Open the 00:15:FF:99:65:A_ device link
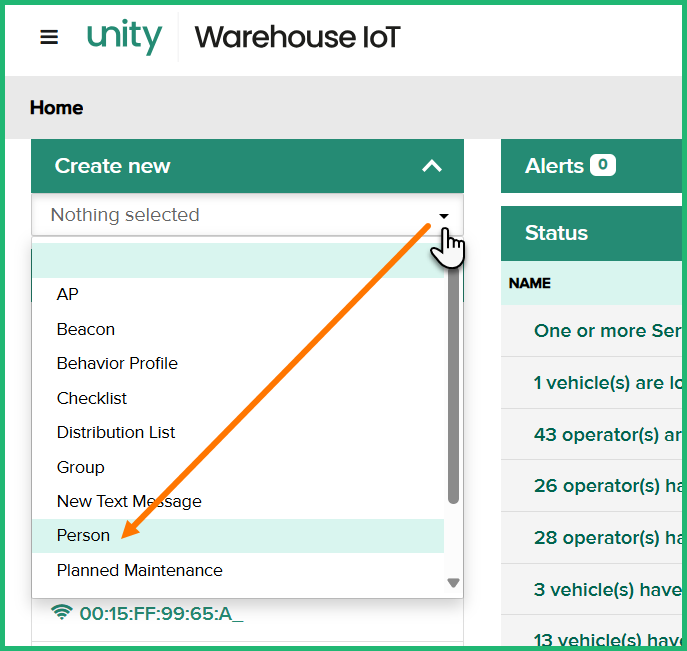Screen dimensions: 687x651 point(161,613)
